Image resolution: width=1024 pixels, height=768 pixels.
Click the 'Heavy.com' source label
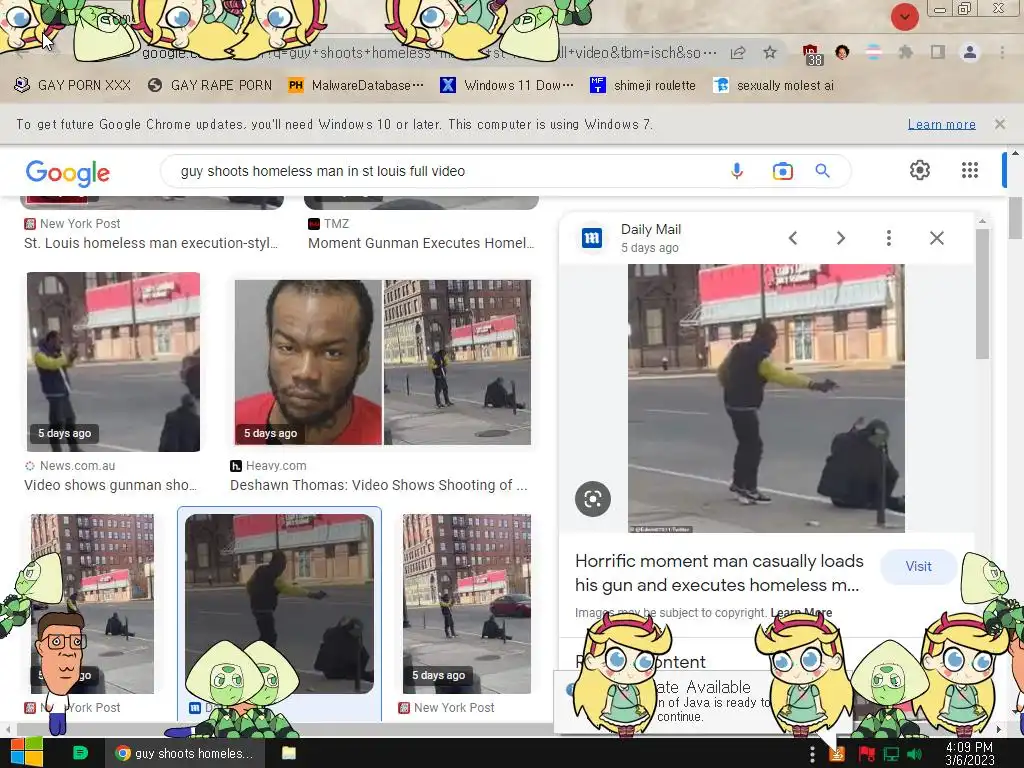point(276,466)
